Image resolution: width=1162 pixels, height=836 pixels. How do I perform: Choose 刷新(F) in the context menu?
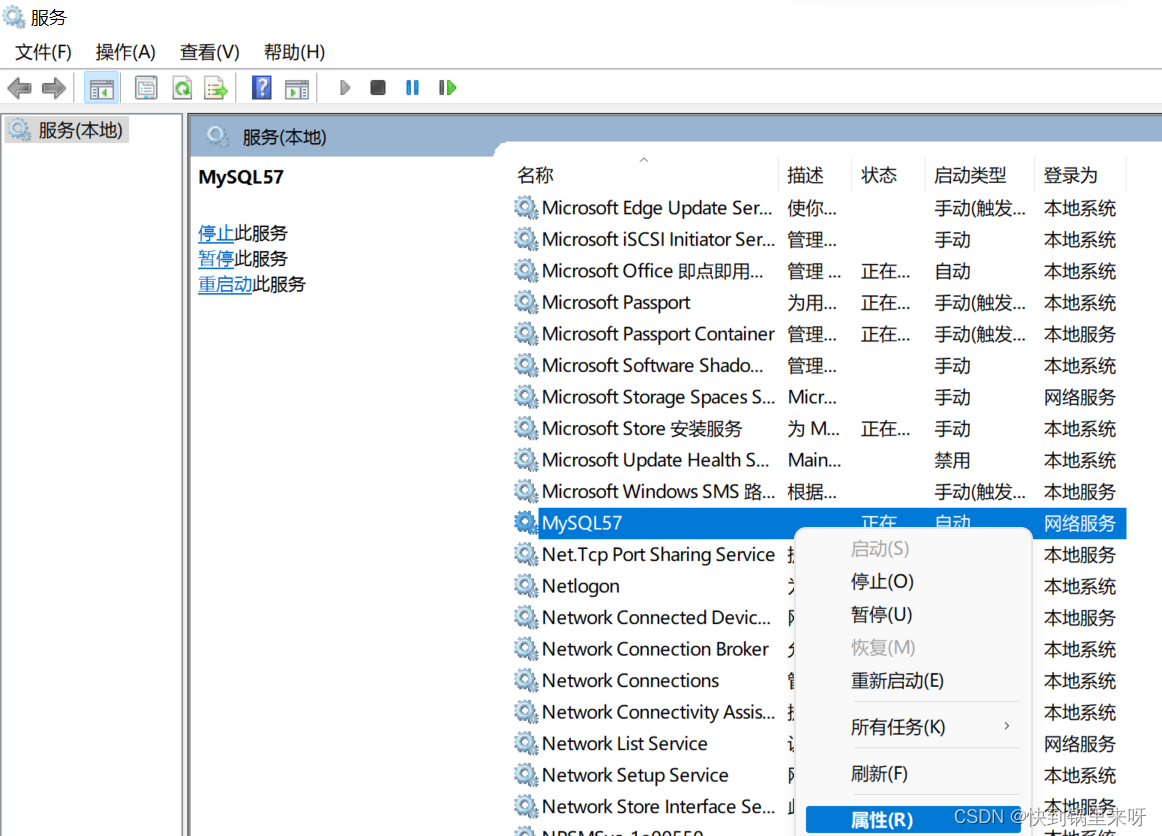879,774
